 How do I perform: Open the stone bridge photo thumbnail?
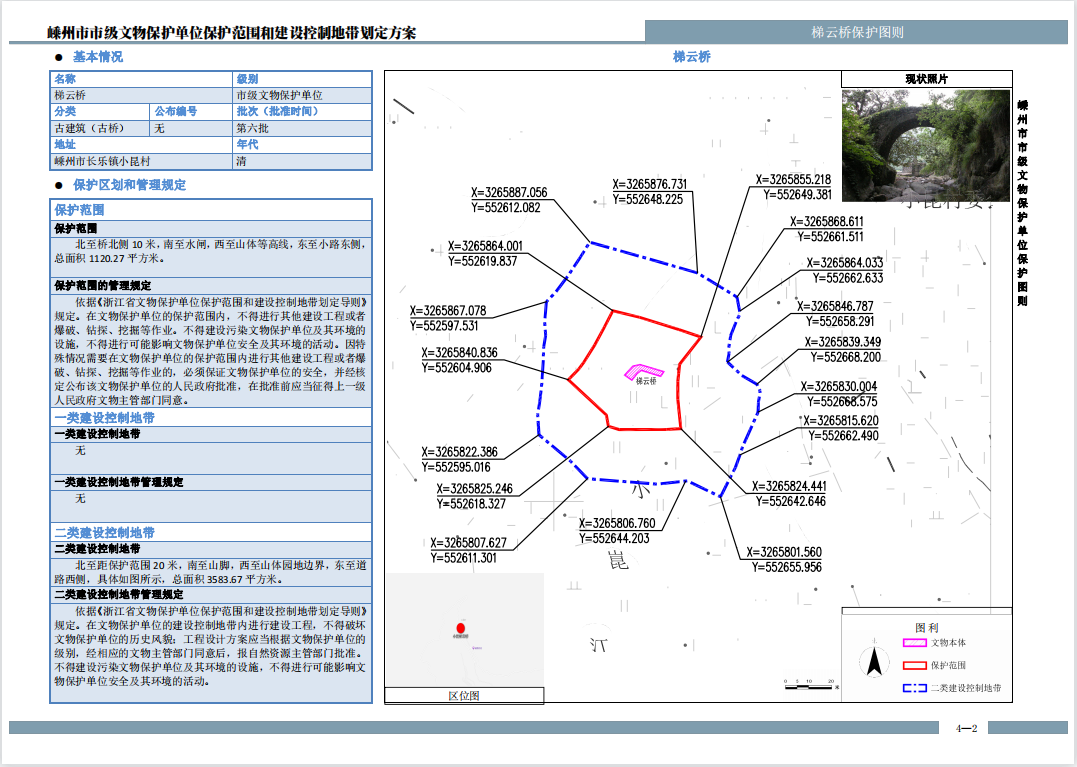coord(926,145)
